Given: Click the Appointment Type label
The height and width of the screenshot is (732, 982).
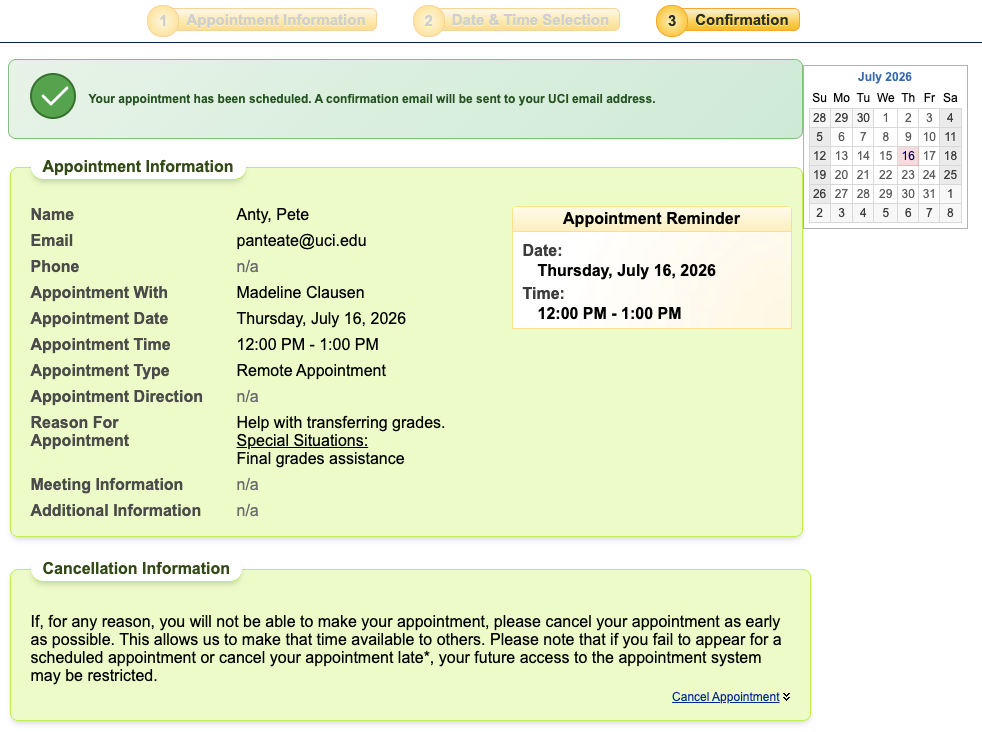Looking at the screenshot, I should point(100,371).
